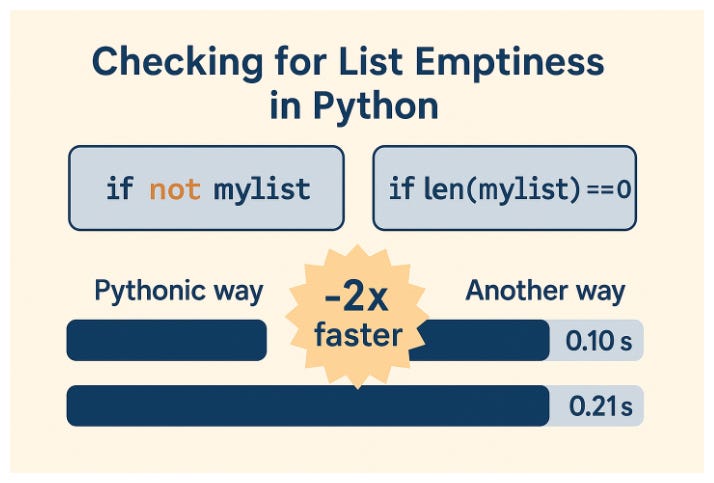Click "if" in the len(mylist) code box
Image resolution: width=714 pixels, height=483 pixels.
coord(400,188)
